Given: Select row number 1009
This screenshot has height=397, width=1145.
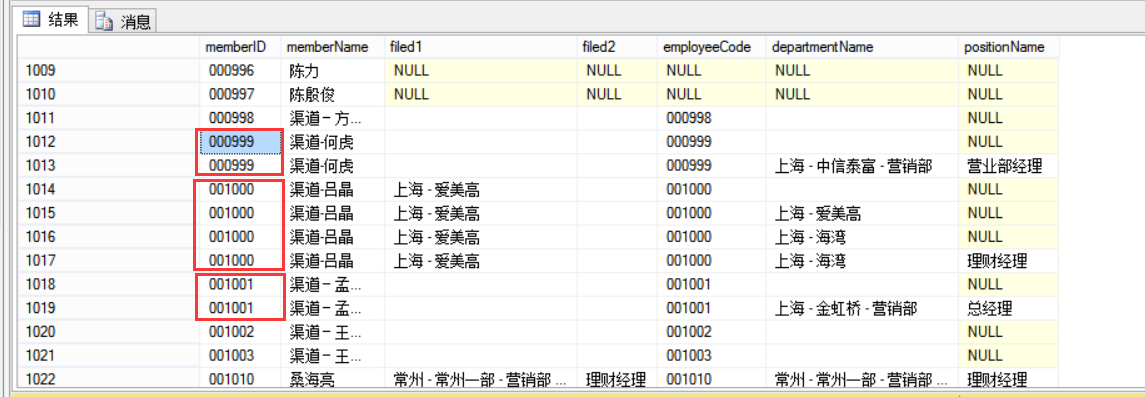Looking at the screenshot, I should tap(109, 71).
